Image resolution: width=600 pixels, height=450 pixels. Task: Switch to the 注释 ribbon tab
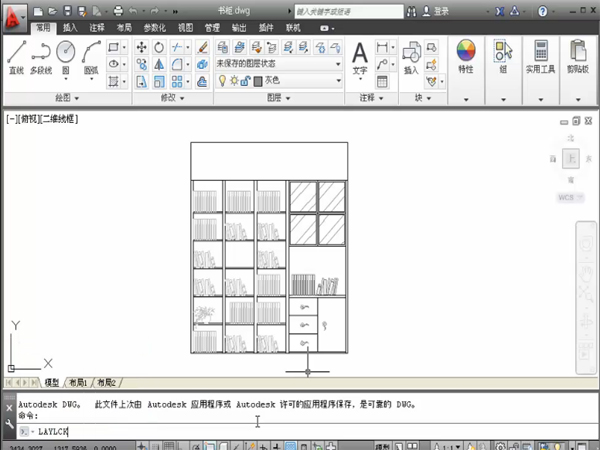97,28
